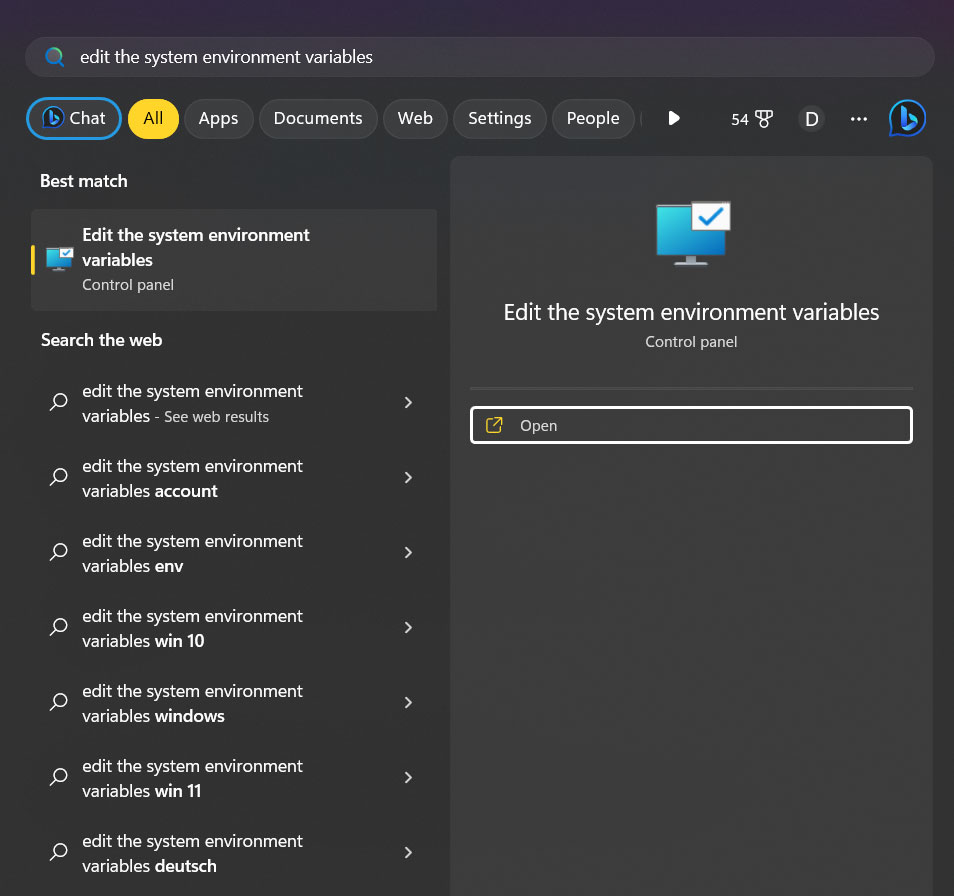Click the Open button in the right pane
The image size is (954, 896).
(x=690, y=425)
